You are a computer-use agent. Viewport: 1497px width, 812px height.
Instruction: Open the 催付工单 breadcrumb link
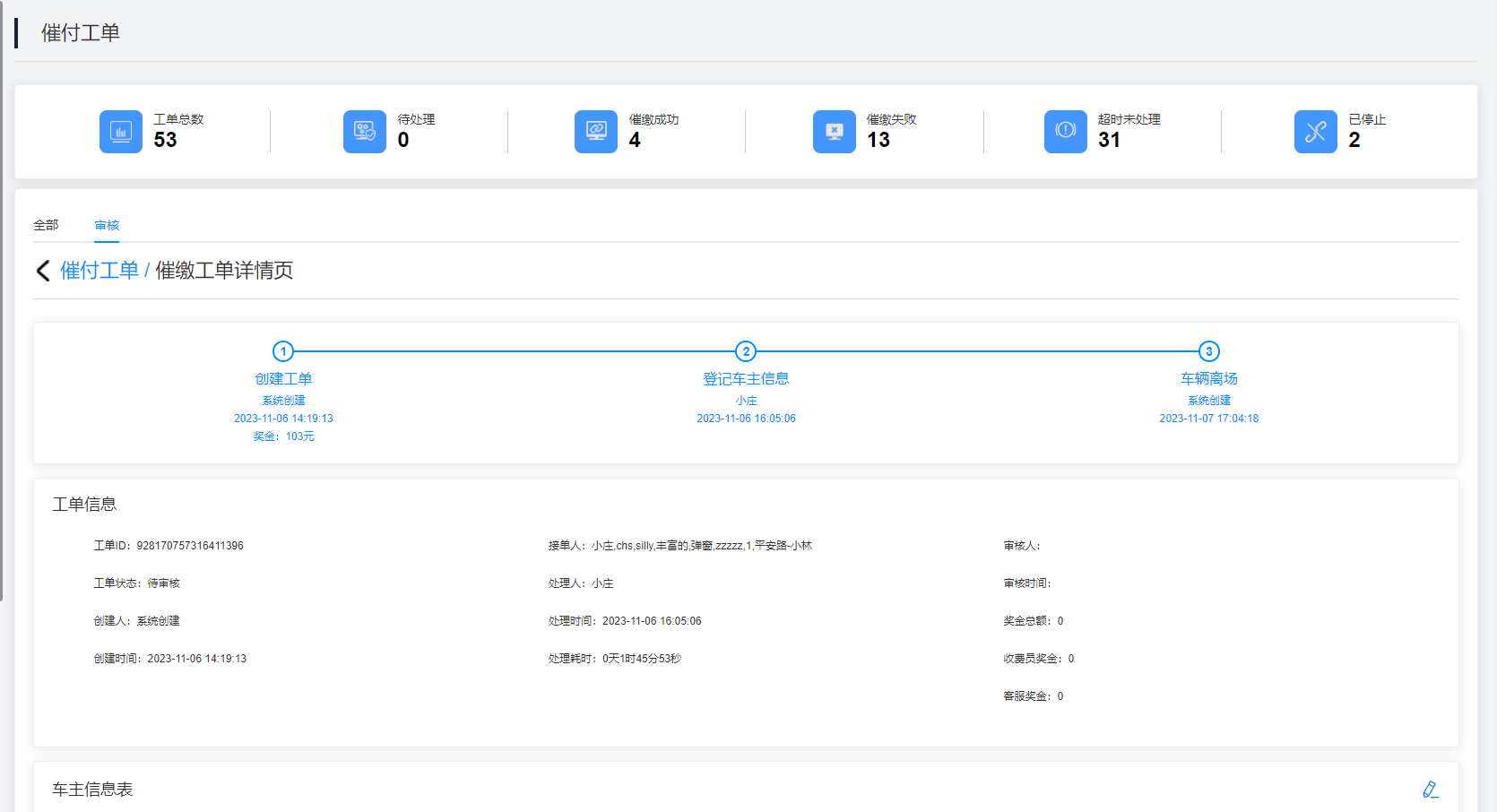100,271
